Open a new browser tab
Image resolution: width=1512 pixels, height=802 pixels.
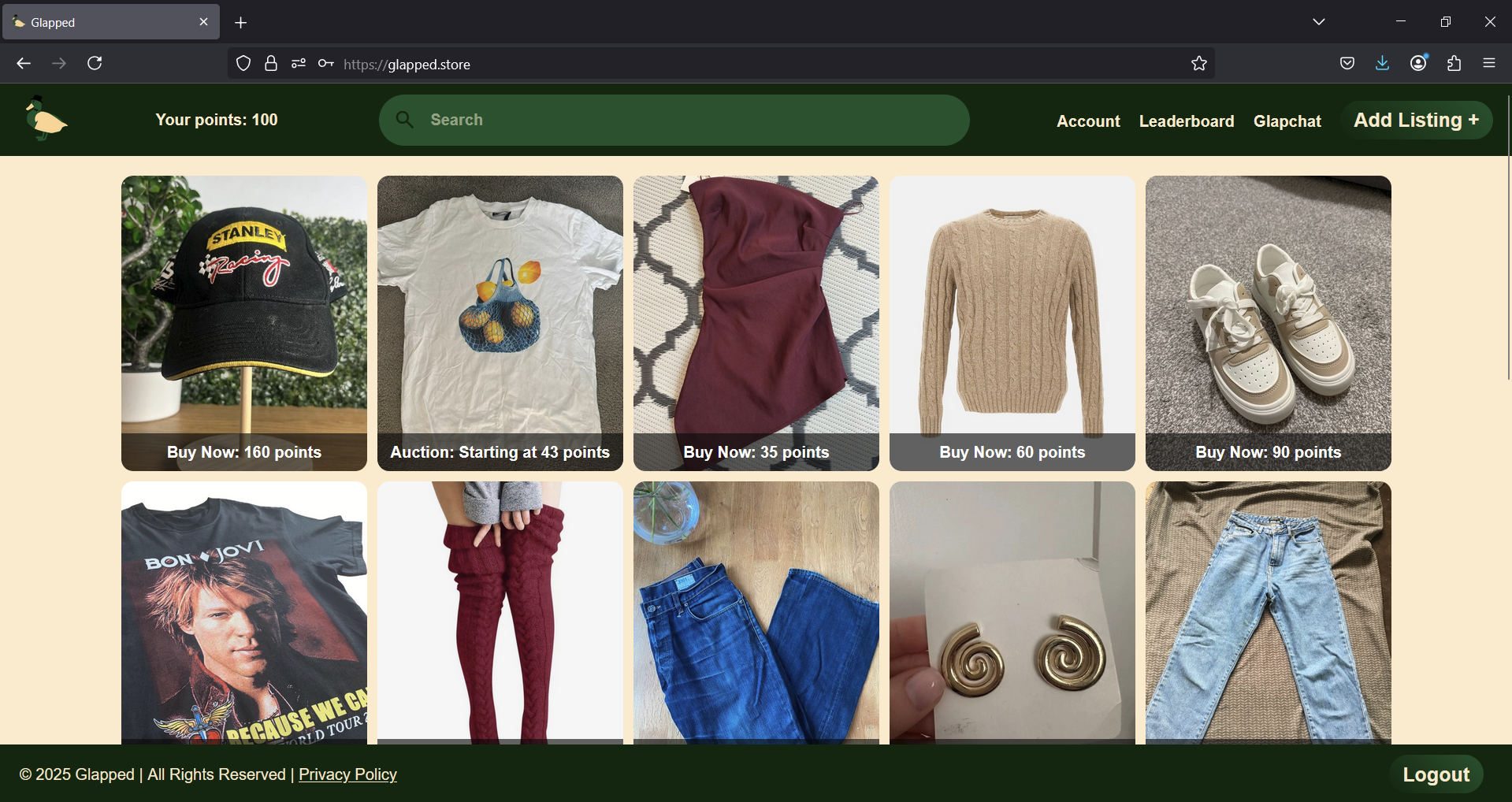coord(241,23)
